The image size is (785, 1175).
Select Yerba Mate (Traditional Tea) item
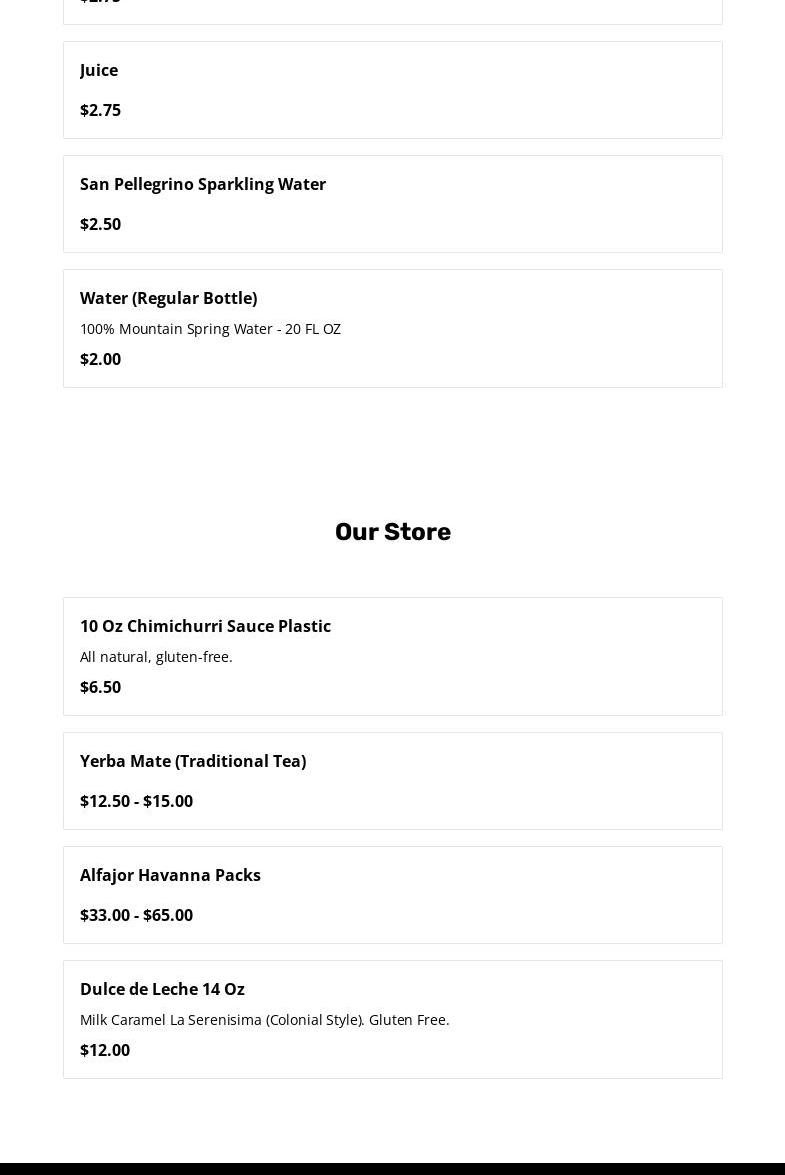coord(193,761)
